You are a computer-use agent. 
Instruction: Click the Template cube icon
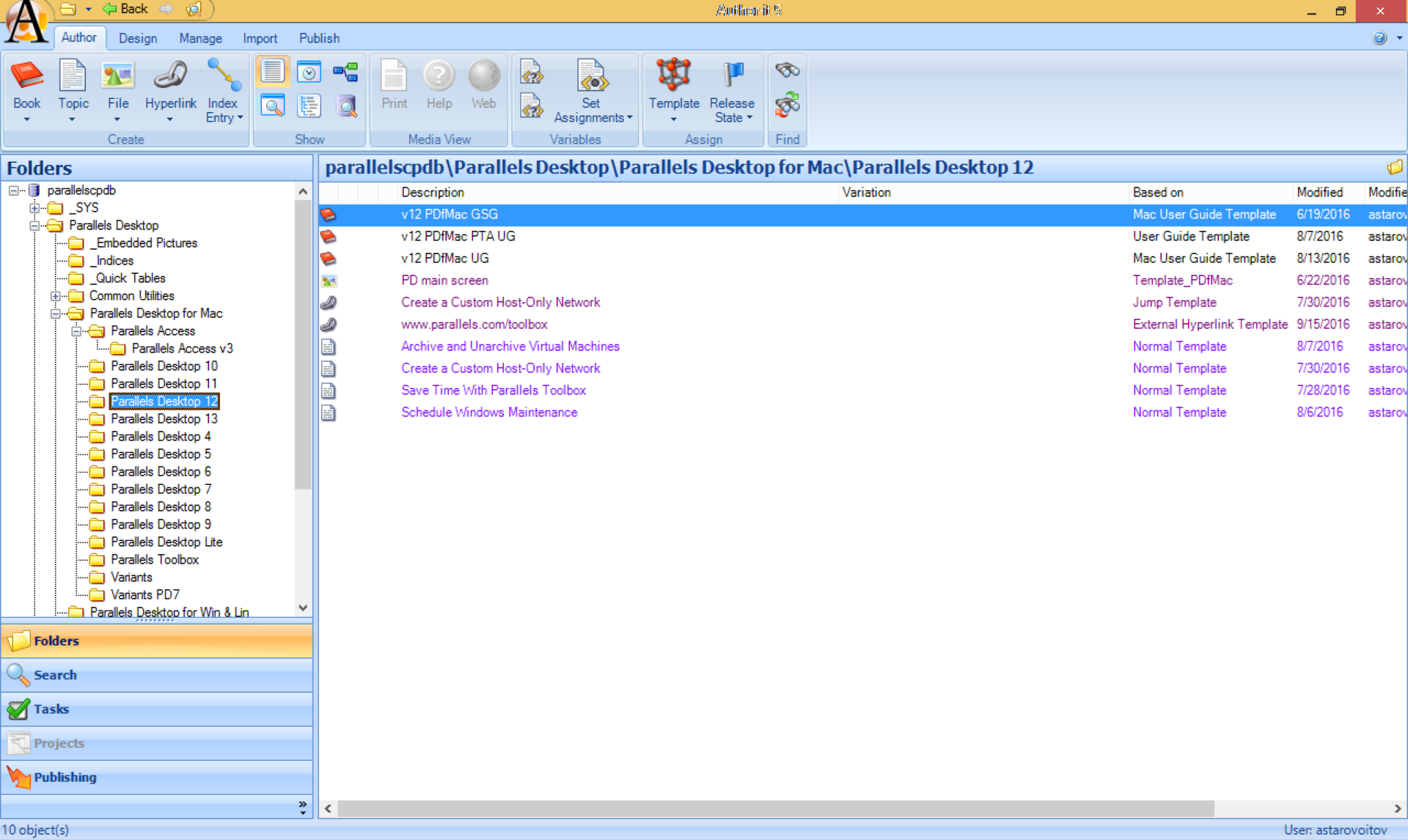674,75
